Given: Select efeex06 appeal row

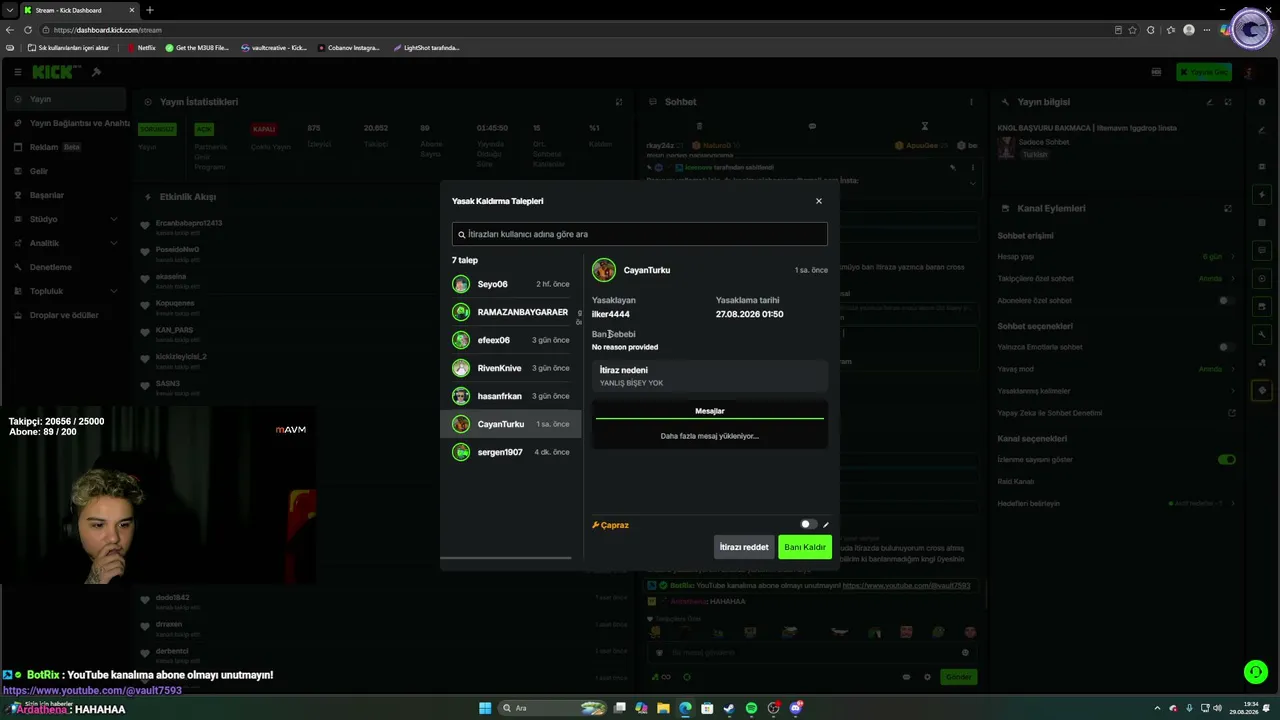Looking at the screenshot, I should point(511,340).
